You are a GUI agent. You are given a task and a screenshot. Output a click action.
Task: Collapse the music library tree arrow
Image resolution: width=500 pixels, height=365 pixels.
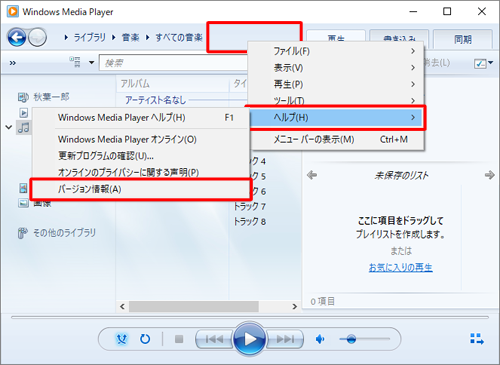point(9,127)
